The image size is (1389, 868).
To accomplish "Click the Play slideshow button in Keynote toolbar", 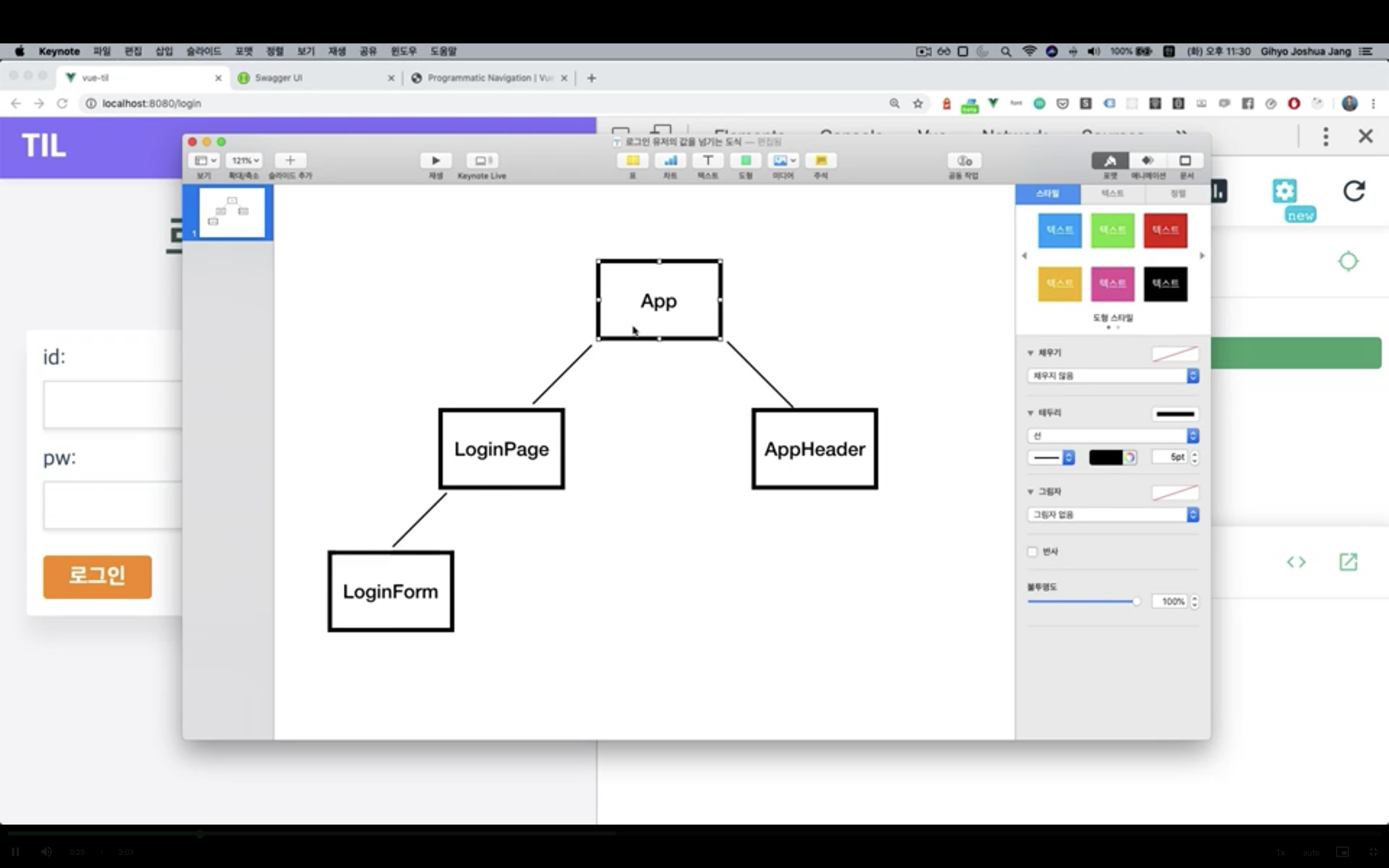I will coord(436,161).
